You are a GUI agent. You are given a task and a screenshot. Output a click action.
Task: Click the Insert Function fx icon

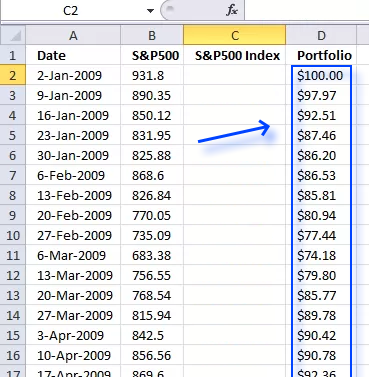[231, 10]
